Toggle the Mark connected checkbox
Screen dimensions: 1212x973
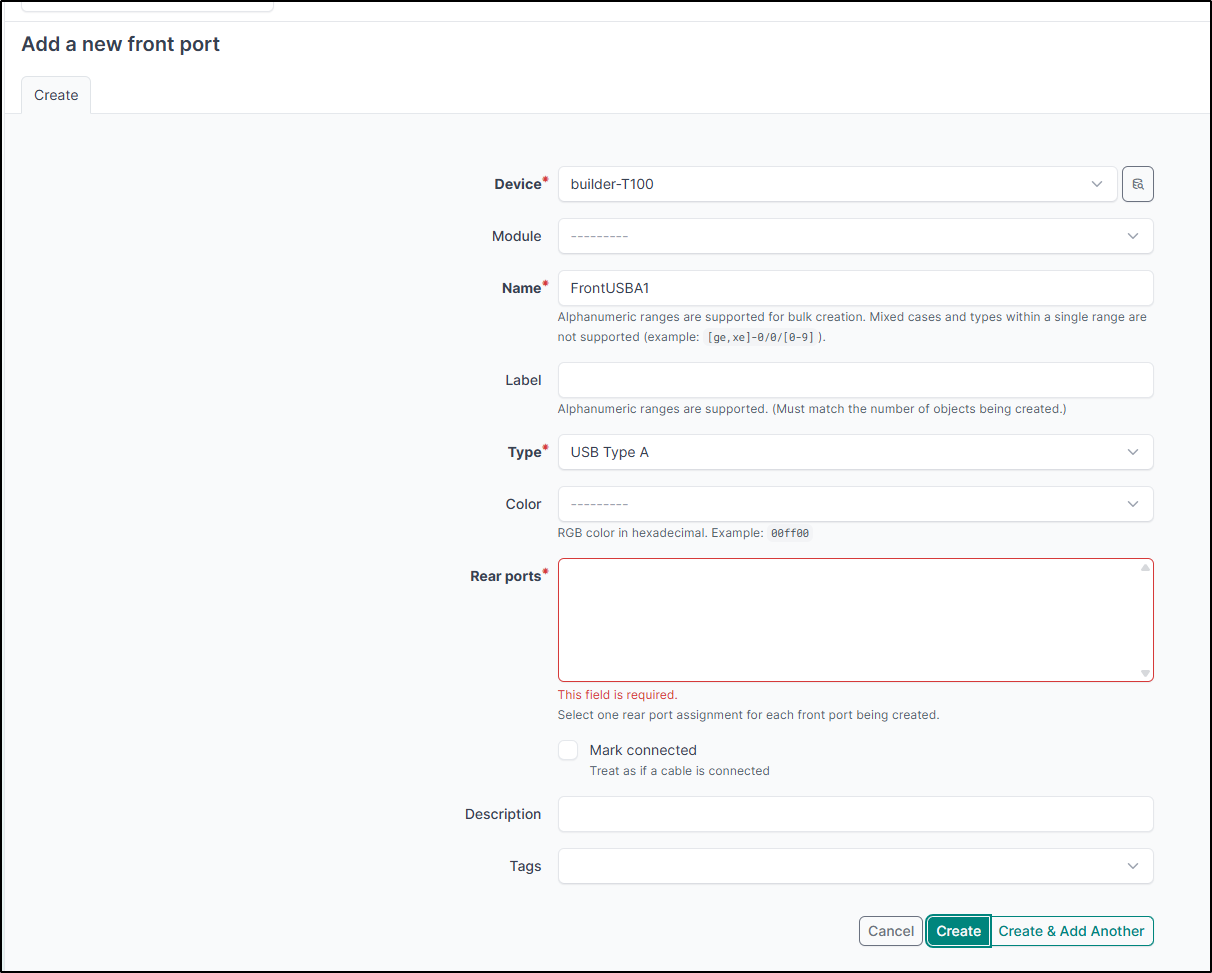click(568, 750)
